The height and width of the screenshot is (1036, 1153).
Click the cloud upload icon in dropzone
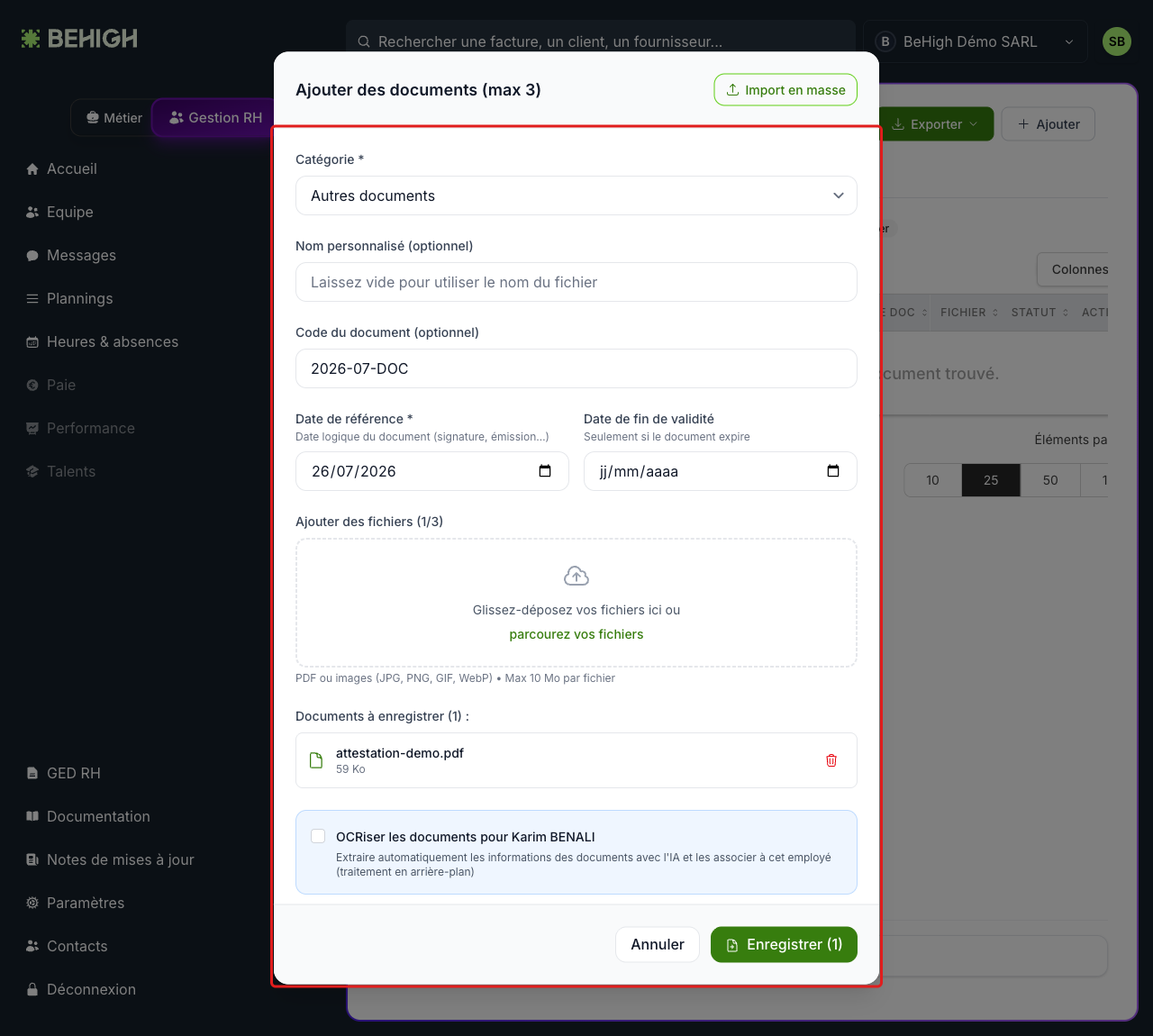576,576
